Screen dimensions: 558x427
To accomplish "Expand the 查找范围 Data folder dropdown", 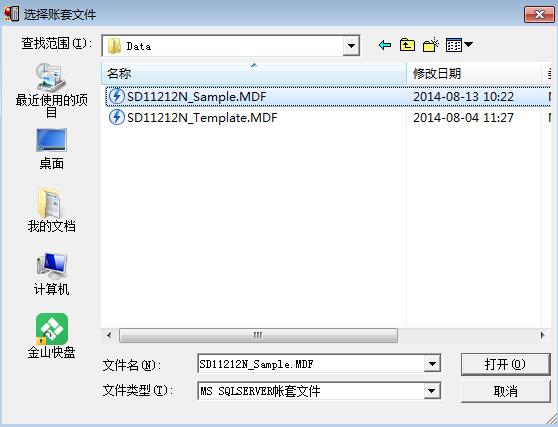I will pos(351,46).
